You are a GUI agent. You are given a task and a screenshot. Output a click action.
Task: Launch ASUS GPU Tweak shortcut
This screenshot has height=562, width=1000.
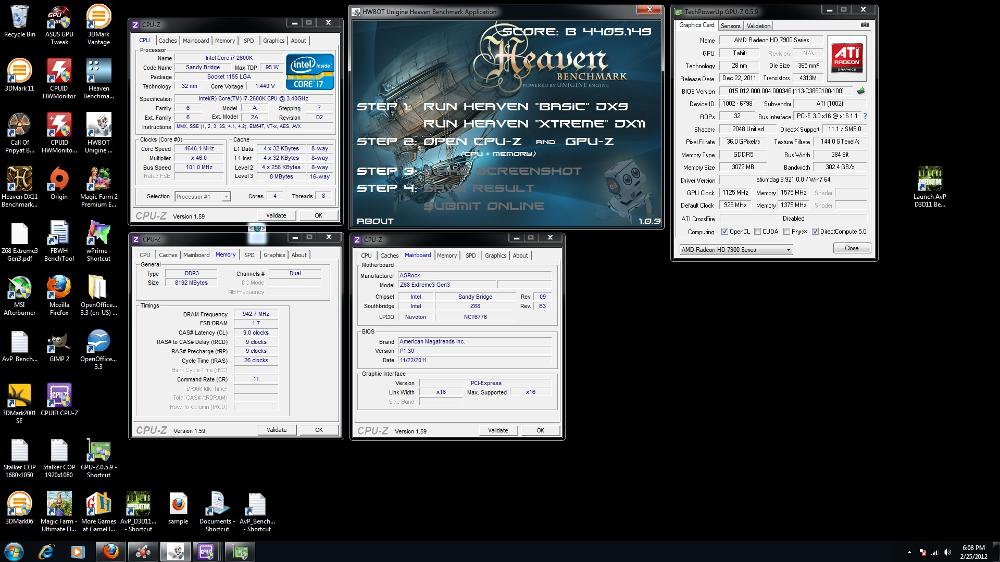(59, 25)
